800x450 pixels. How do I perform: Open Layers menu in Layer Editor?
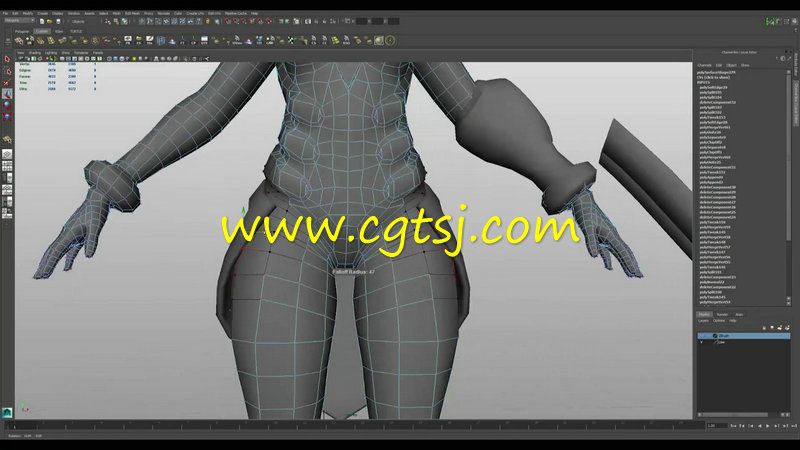coord(704,321)
